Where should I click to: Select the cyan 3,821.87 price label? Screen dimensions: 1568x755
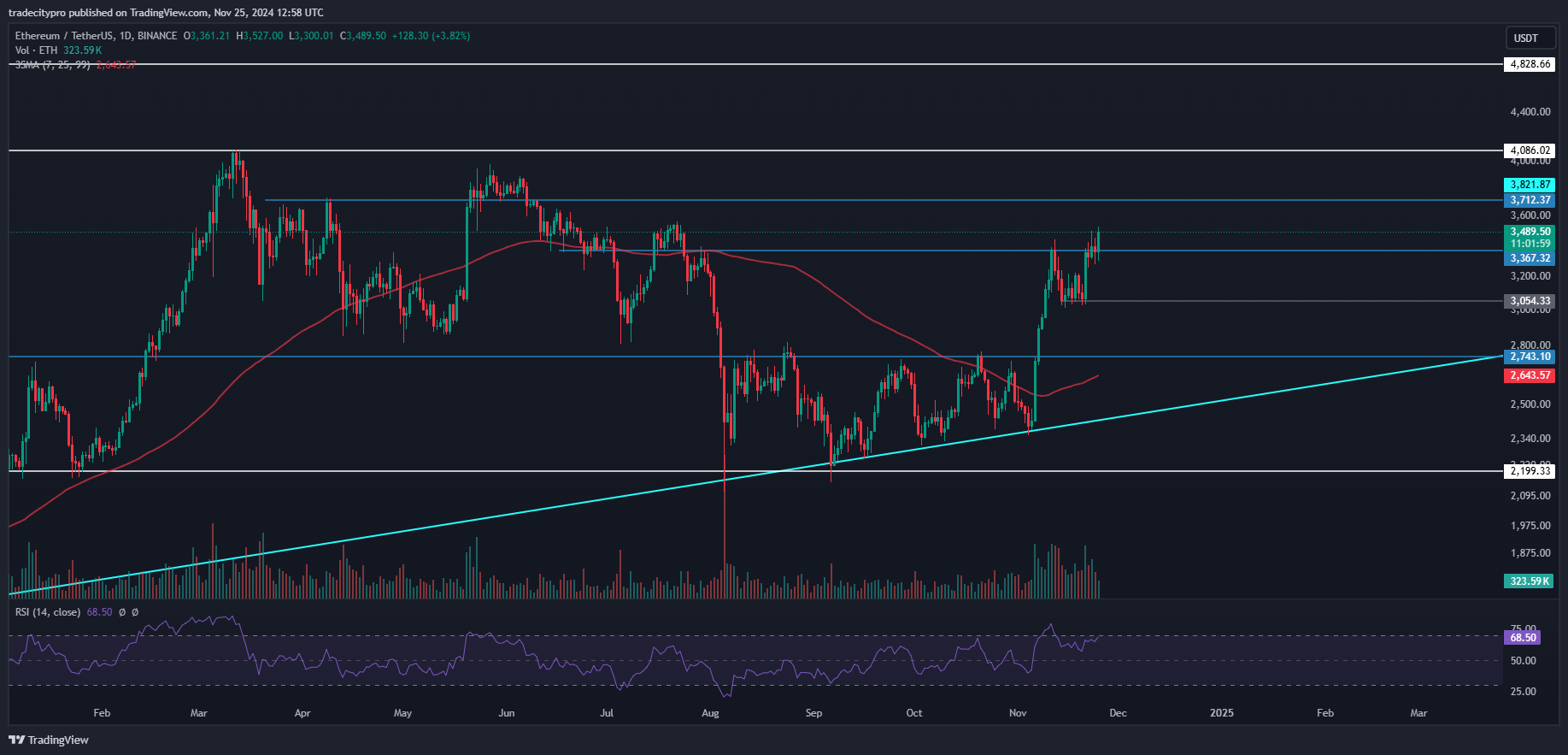click(1530, 185)
